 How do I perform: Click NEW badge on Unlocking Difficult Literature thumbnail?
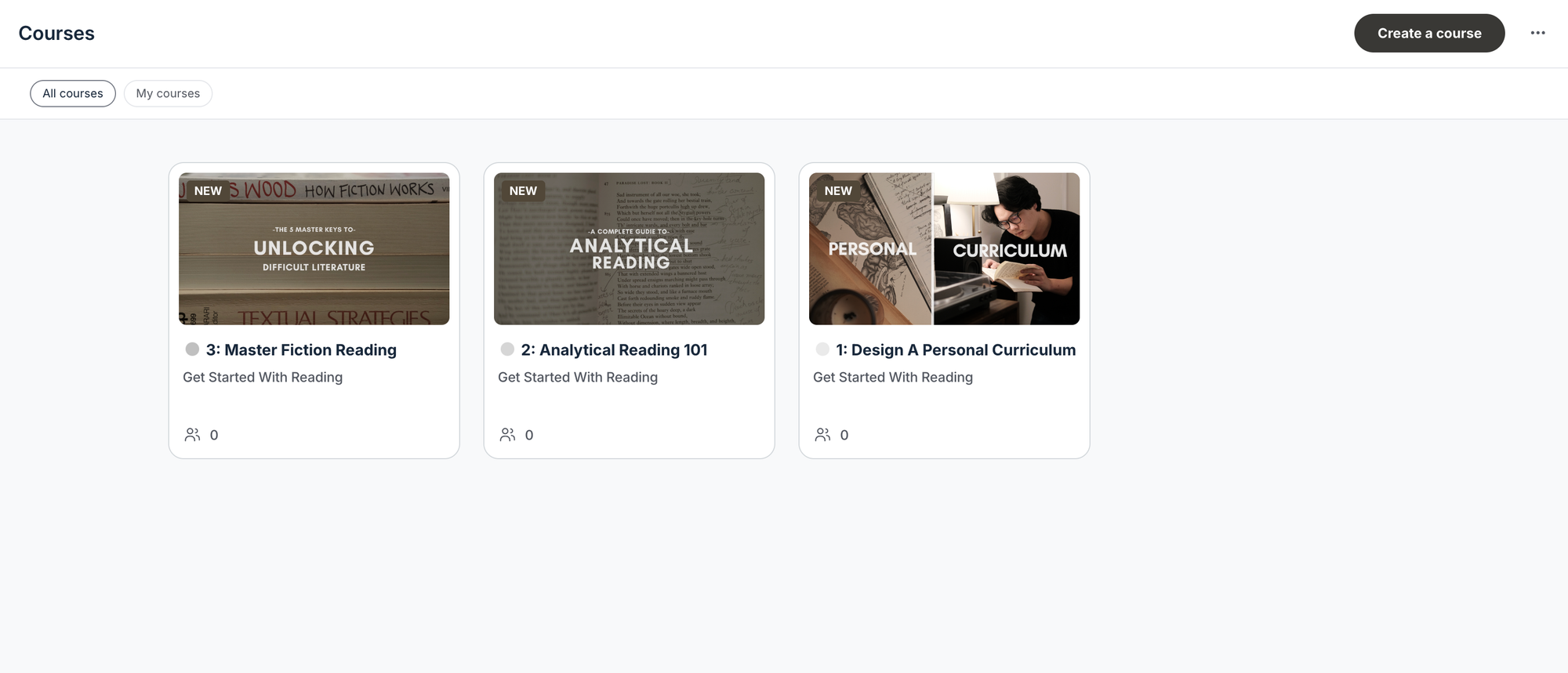click(208, 191)
